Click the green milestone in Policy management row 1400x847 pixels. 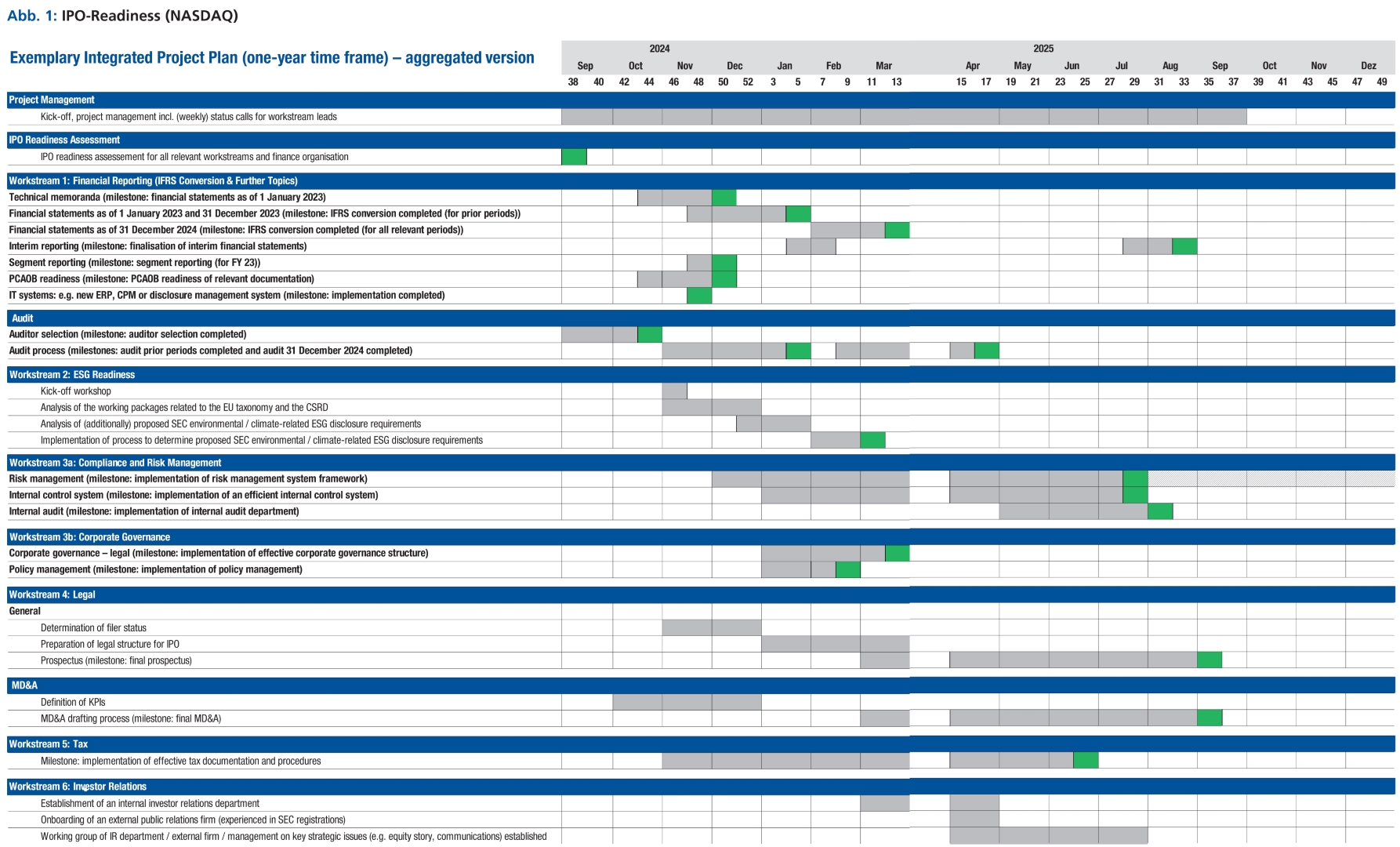point(848,569)
